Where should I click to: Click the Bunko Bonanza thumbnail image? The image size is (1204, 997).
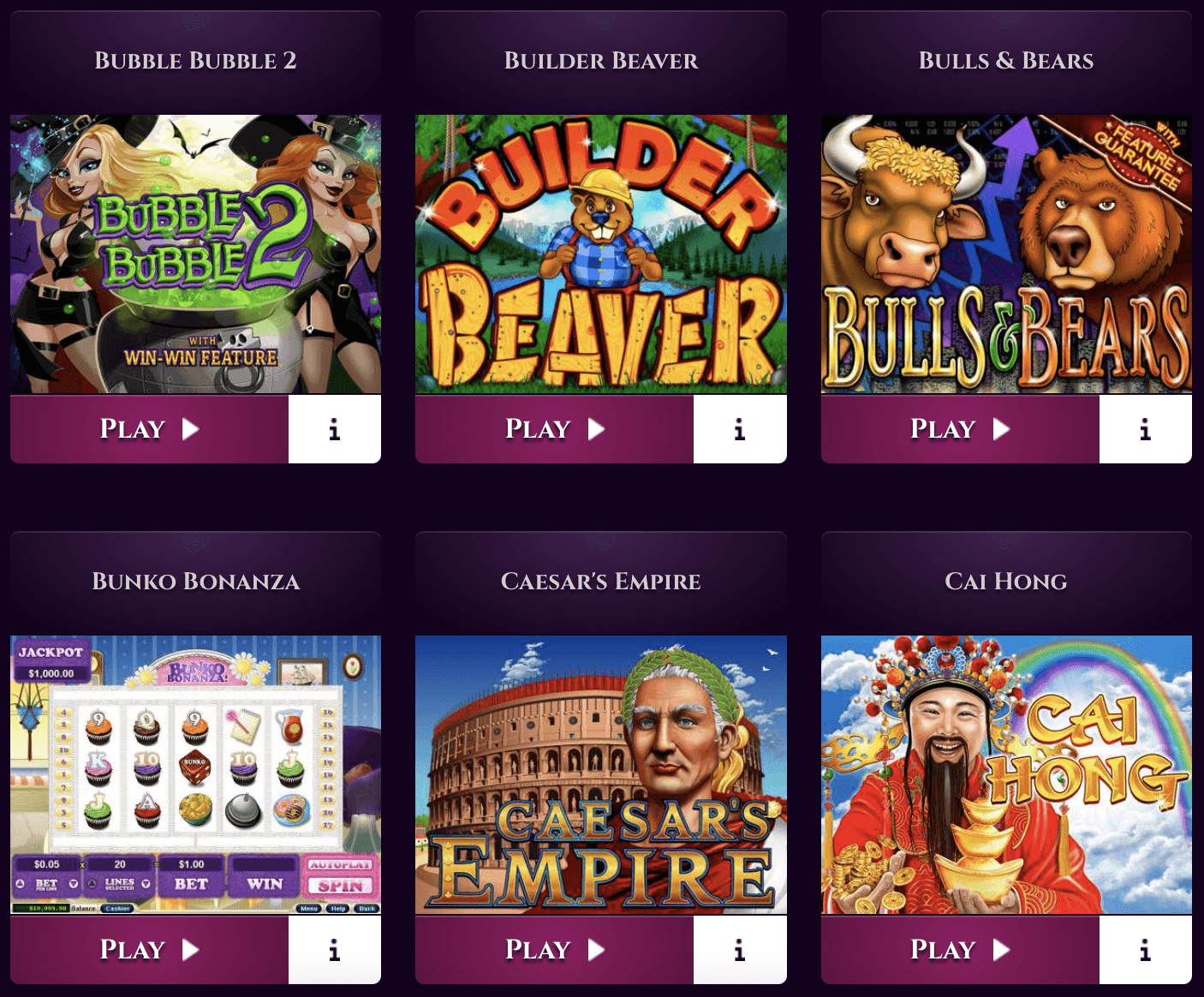(195, 775)
